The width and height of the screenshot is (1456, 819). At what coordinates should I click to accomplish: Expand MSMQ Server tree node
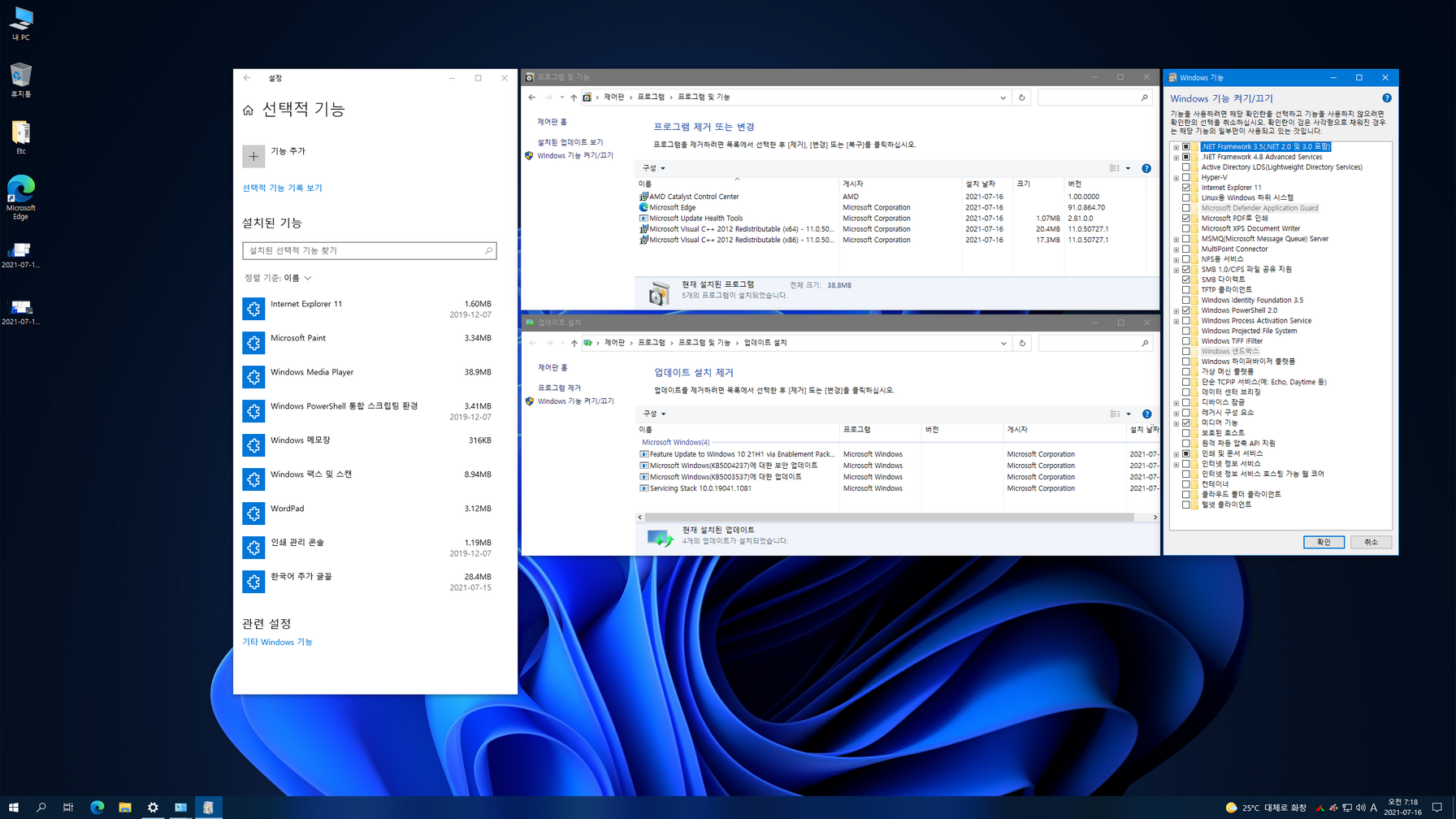(1176, 239)
